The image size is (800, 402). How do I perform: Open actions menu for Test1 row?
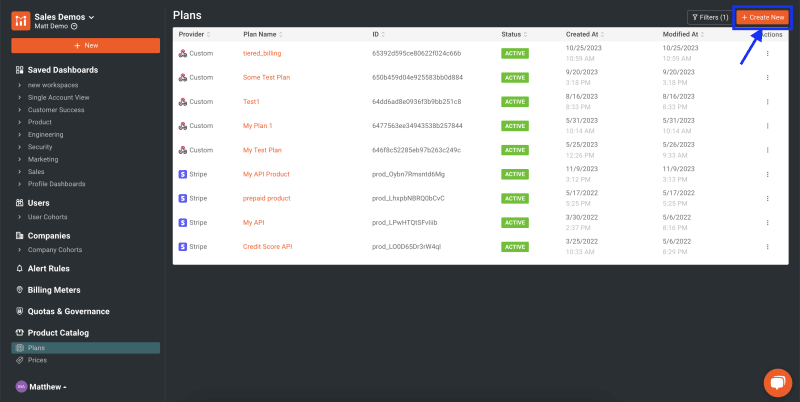(767, 102)
